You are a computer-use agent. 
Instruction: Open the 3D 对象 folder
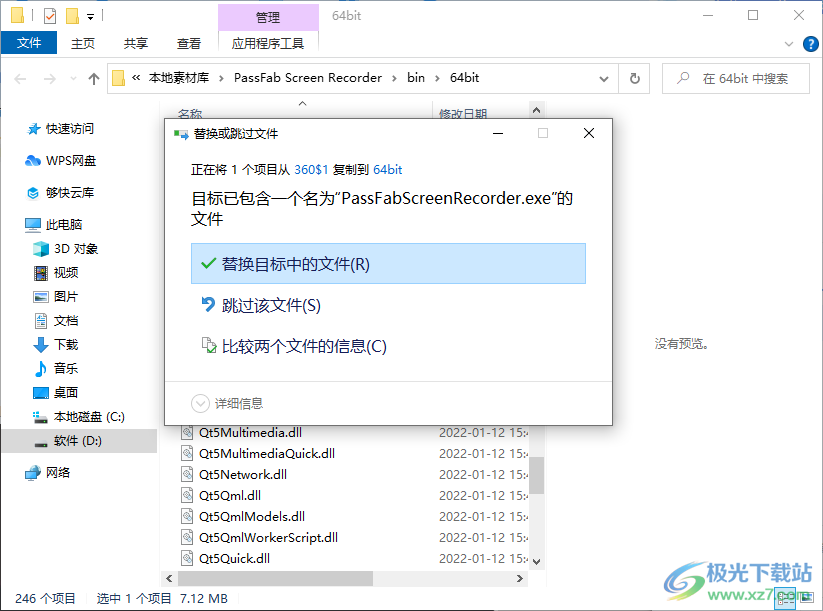tap(76, 249)
